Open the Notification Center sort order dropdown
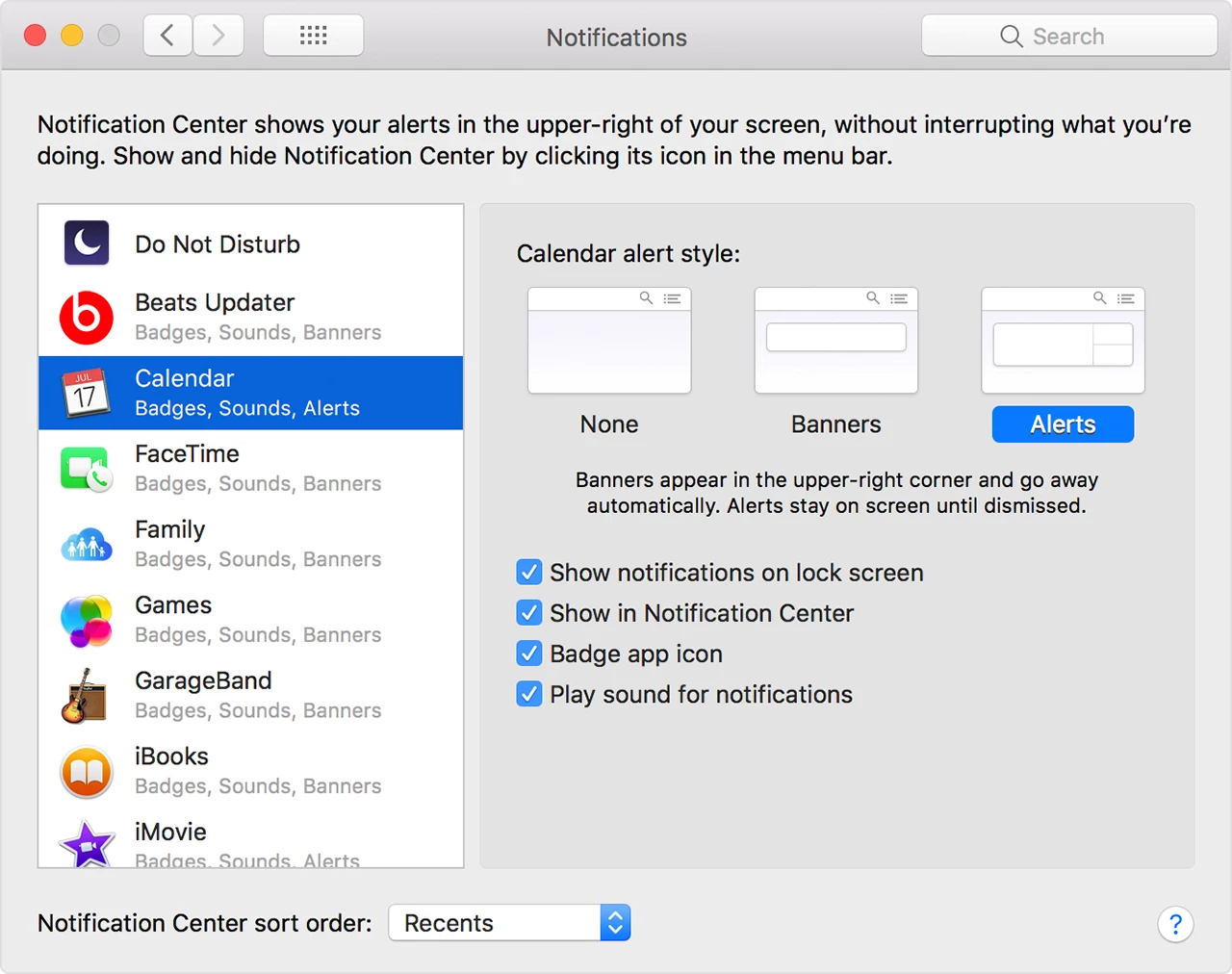The width and height of the screenshot is (1232, 974). pyautogui.click(x=509, y=923)
